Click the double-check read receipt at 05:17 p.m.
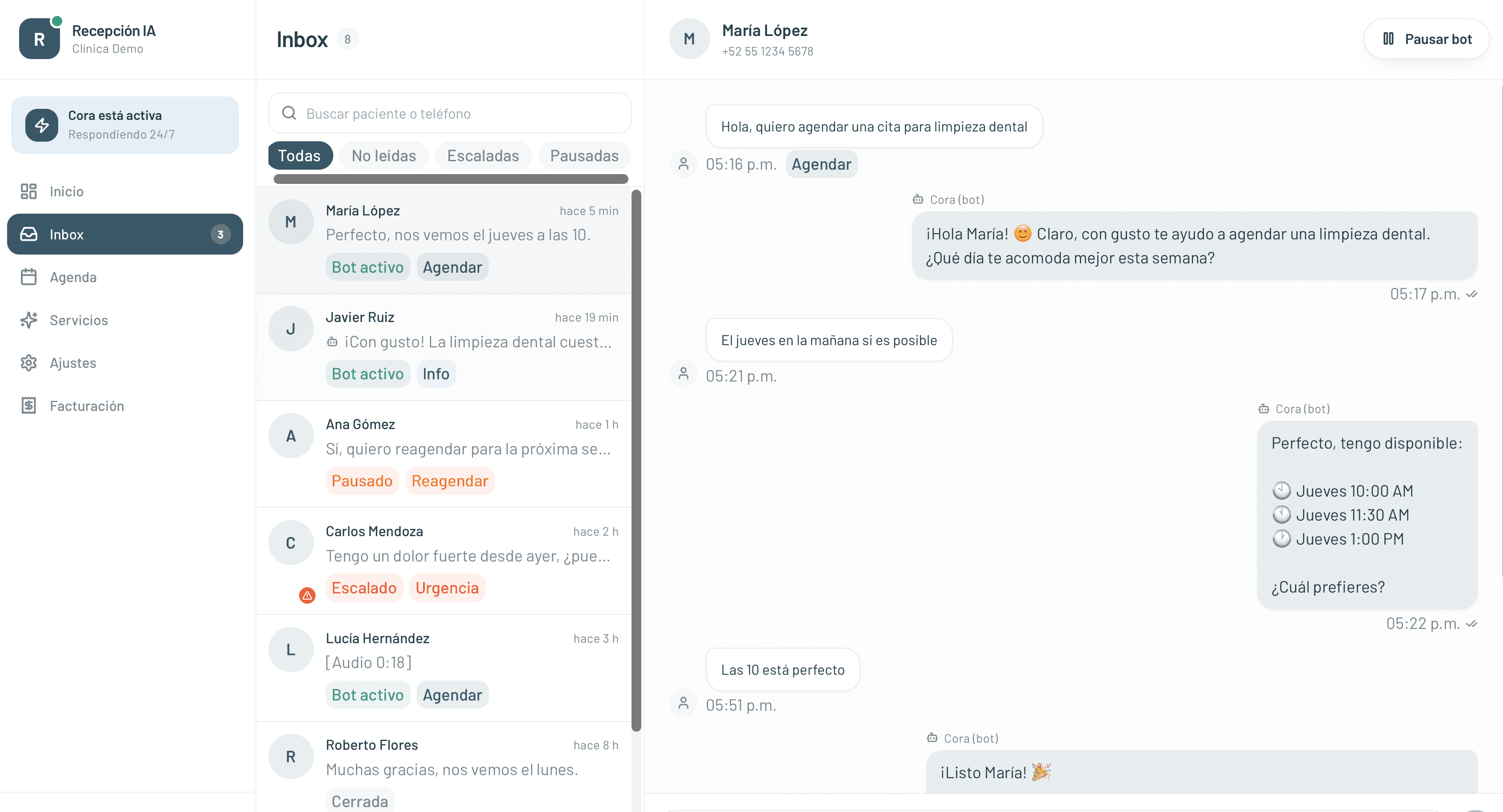This screenshot has height=812, width=1503. (x=1471, y=294)
